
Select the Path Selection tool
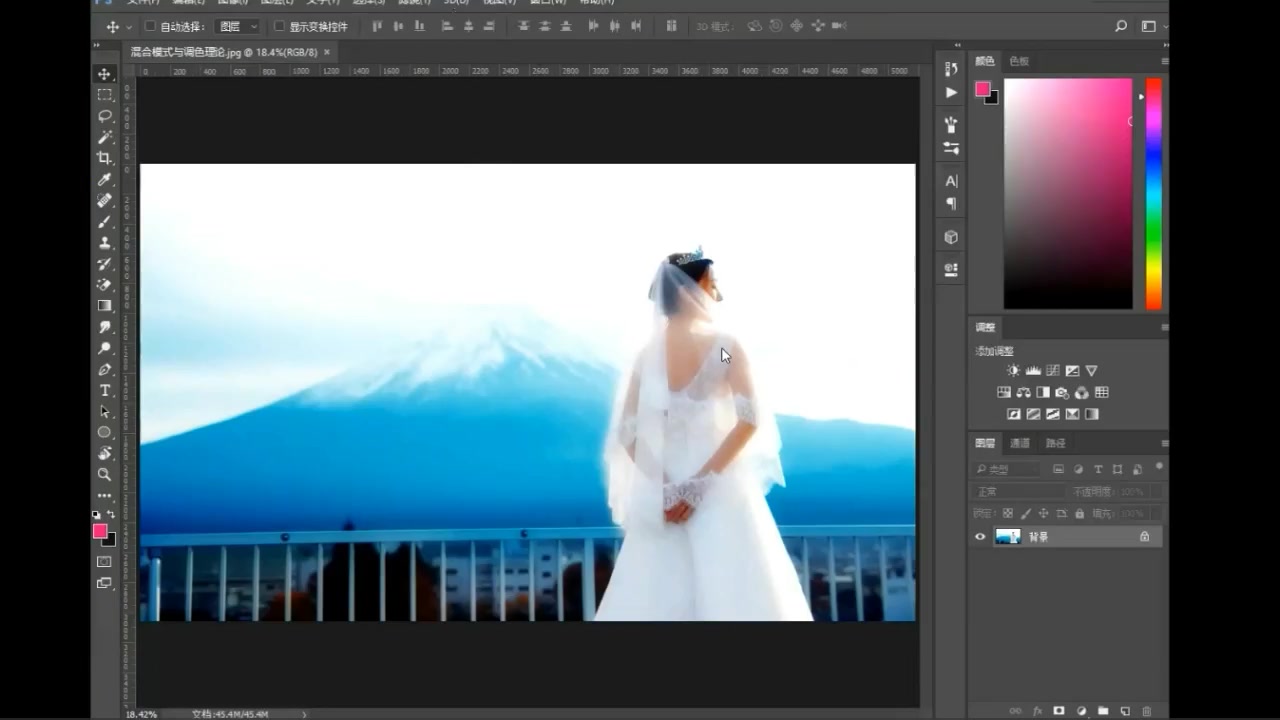click(x=104, y=411)
